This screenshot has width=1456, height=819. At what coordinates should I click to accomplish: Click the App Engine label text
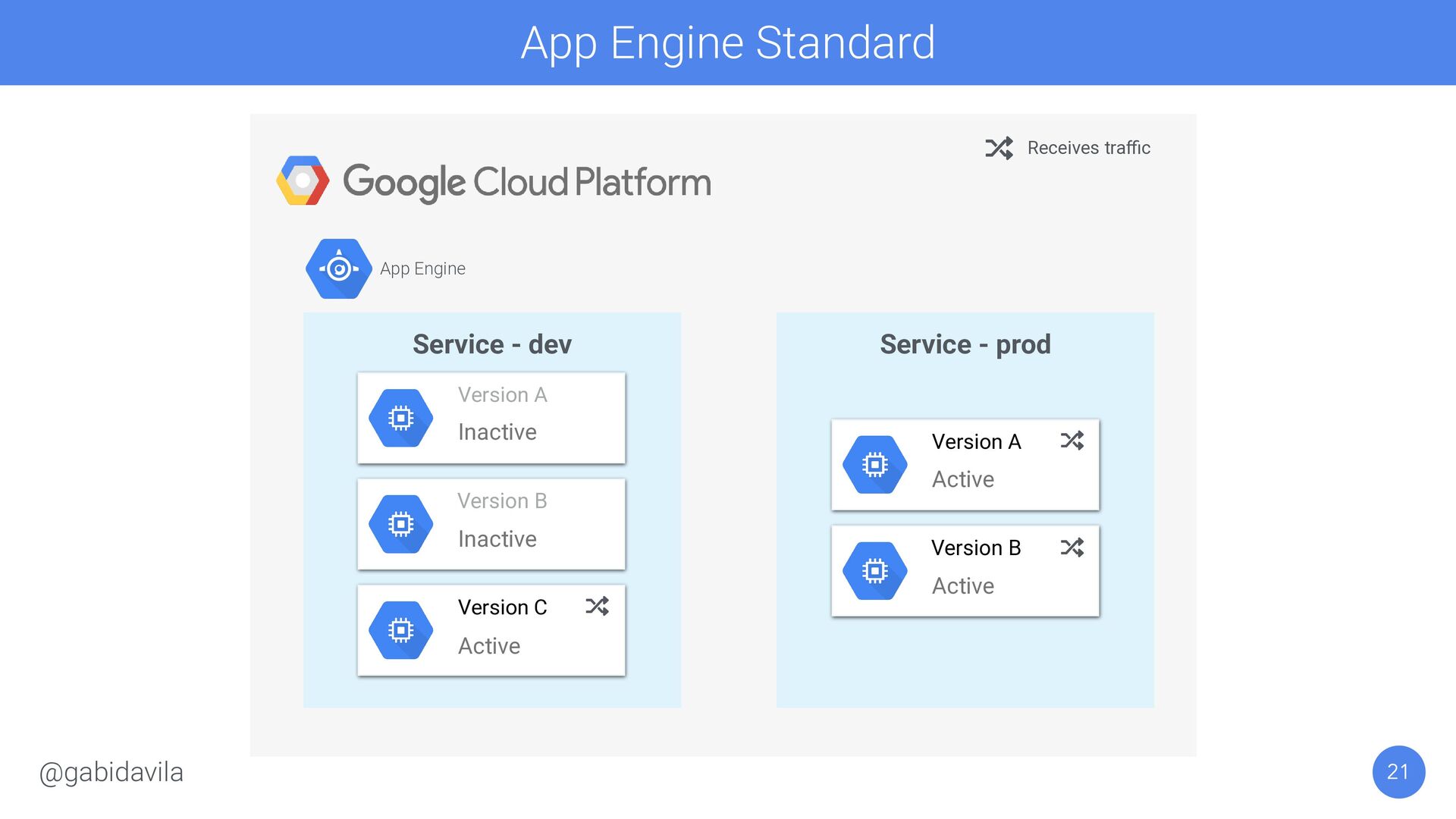pos(422,269)
